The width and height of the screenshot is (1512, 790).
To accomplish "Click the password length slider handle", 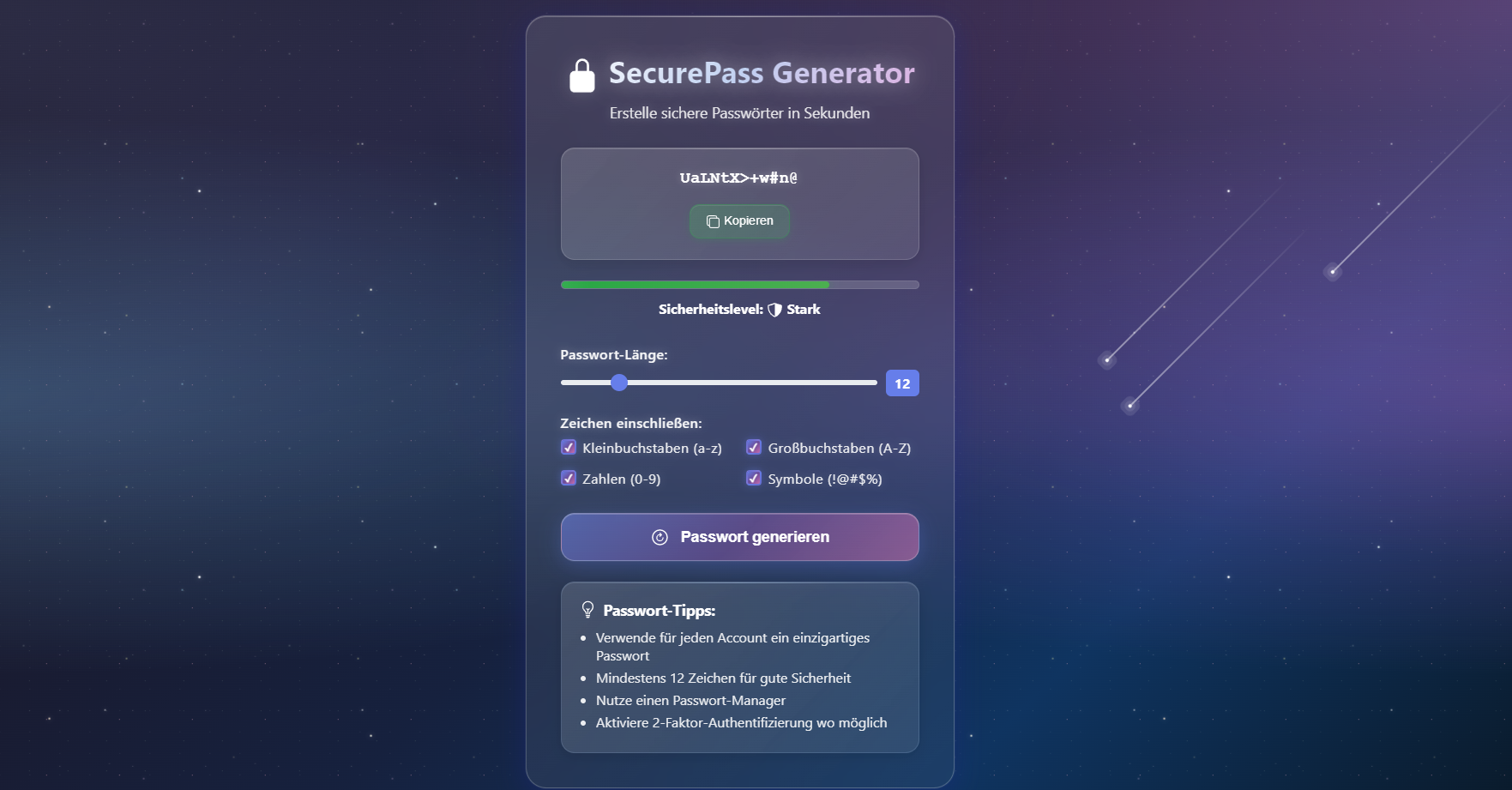I will [x=619, y=383].
